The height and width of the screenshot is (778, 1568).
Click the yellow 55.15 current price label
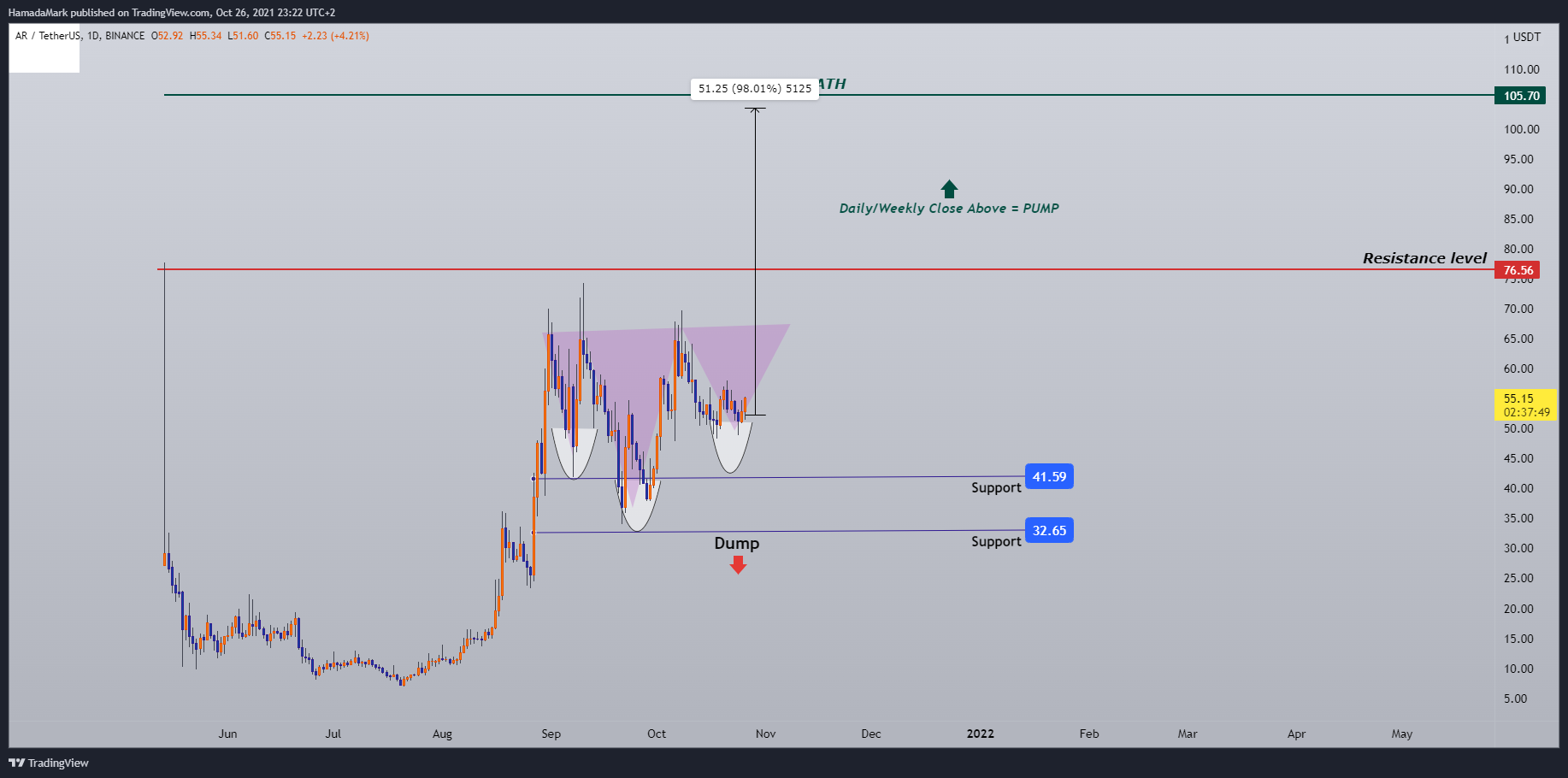click(1526, 405)
